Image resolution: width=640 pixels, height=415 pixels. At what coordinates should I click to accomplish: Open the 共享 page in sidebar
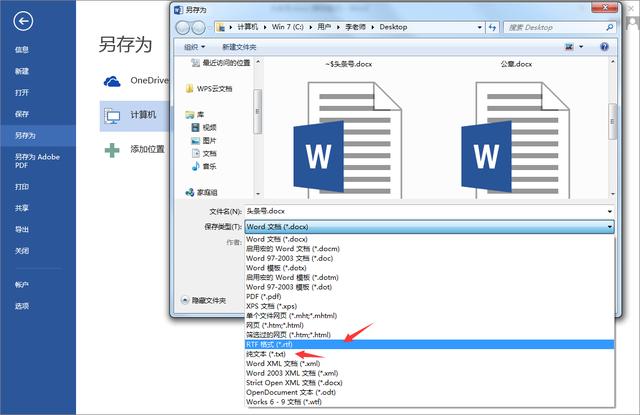[x=22, y=208]
